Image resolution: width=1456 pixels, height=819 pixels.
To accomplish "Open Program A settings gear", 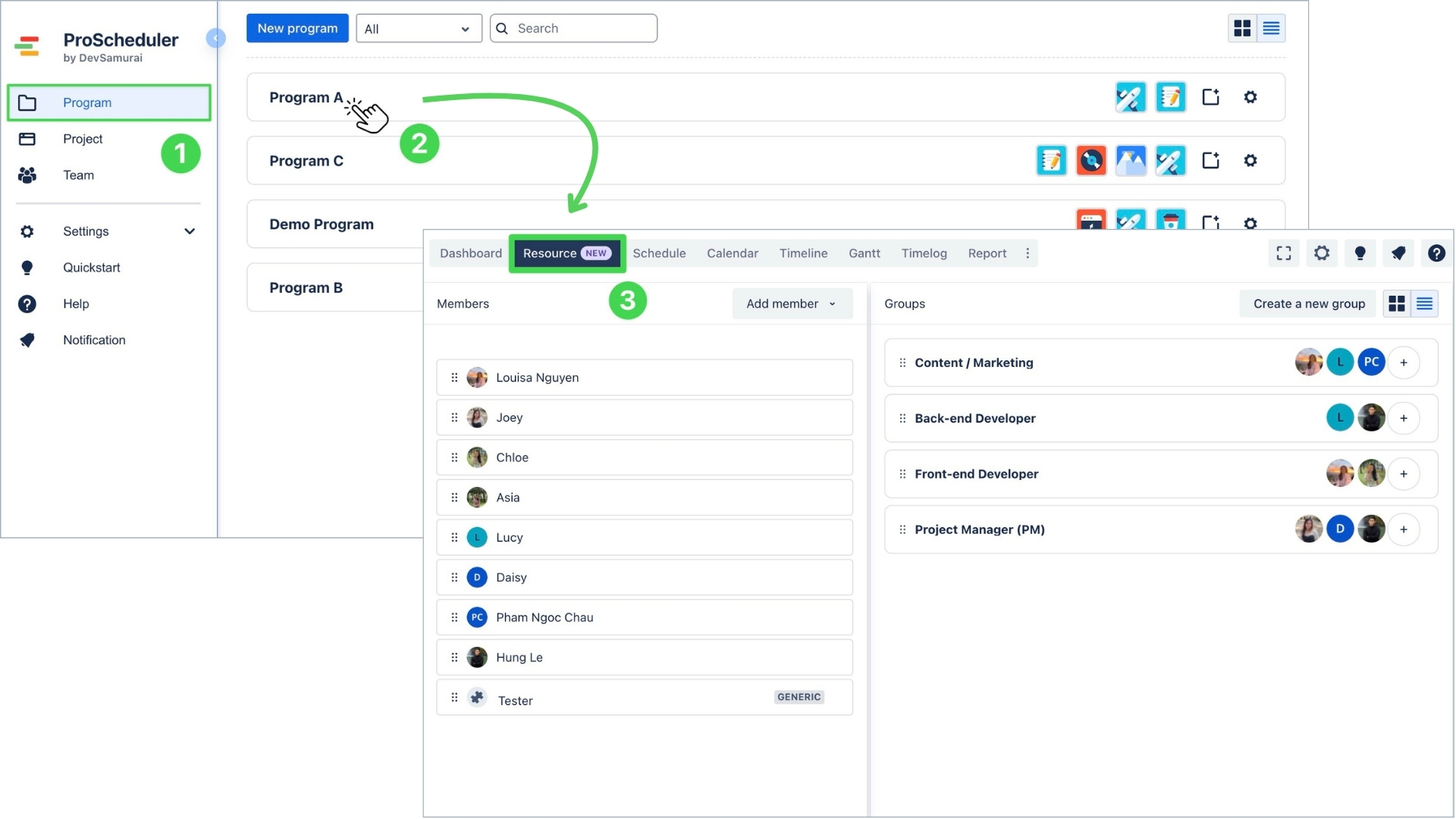I will tap(1250, 97).
